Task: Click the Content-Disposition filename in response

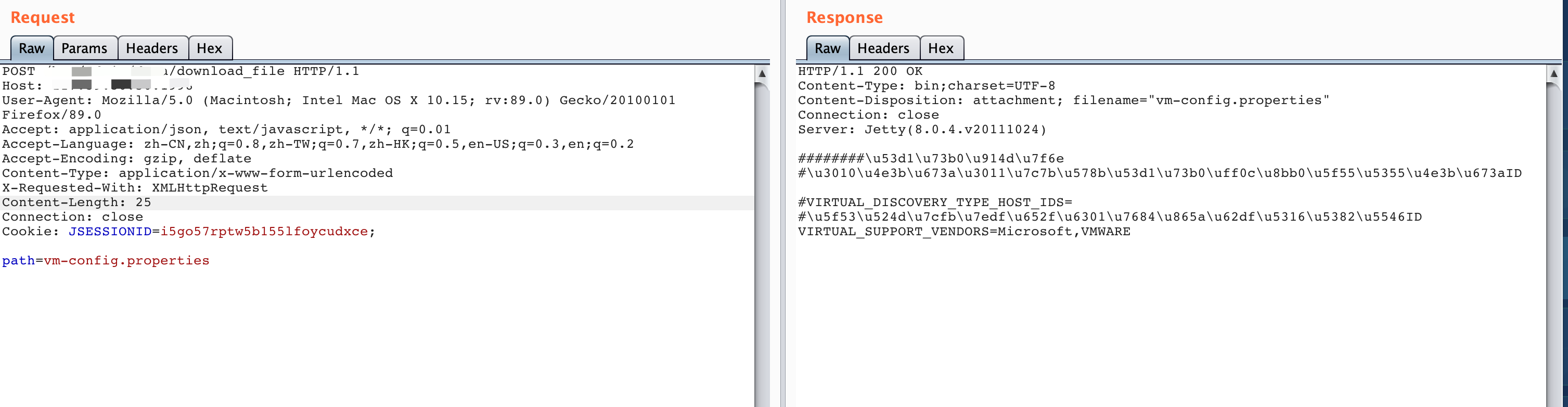Action: click(x=1238, y=100)
